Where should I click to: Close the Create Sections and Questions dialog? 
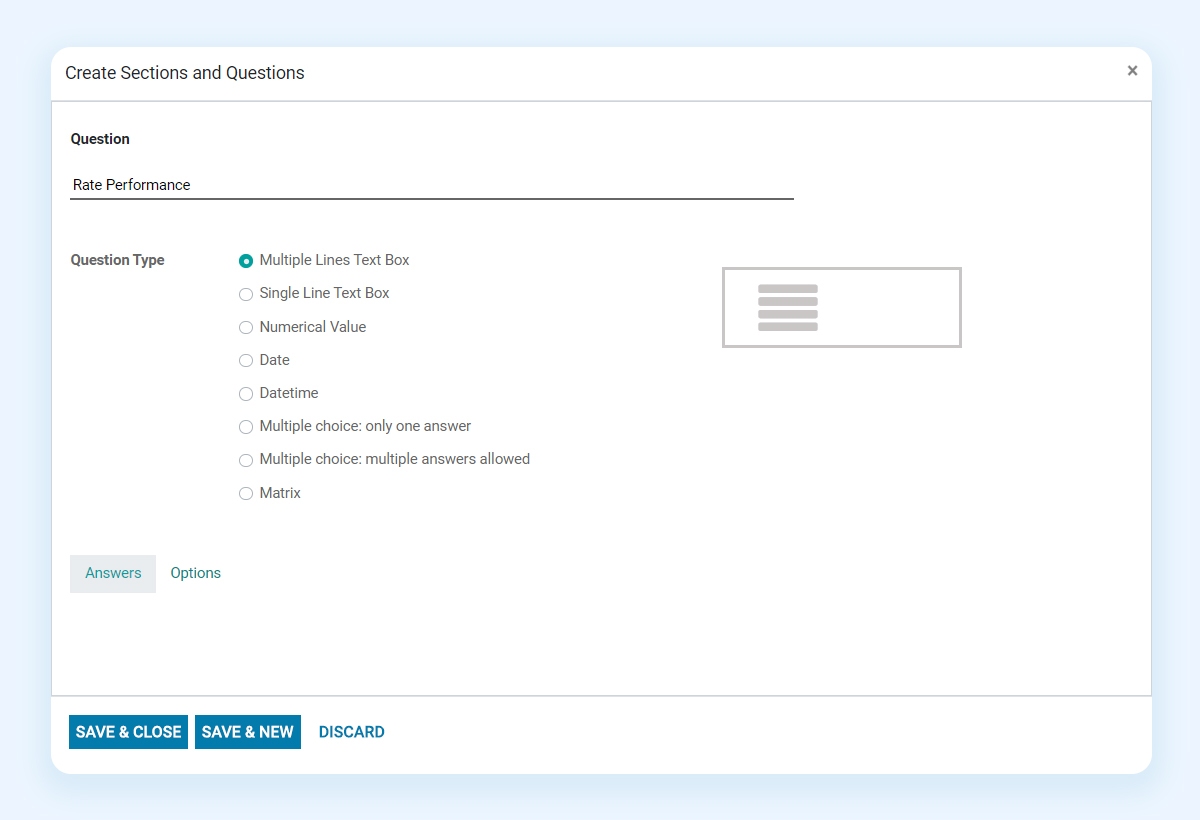tap(1132, 71)
